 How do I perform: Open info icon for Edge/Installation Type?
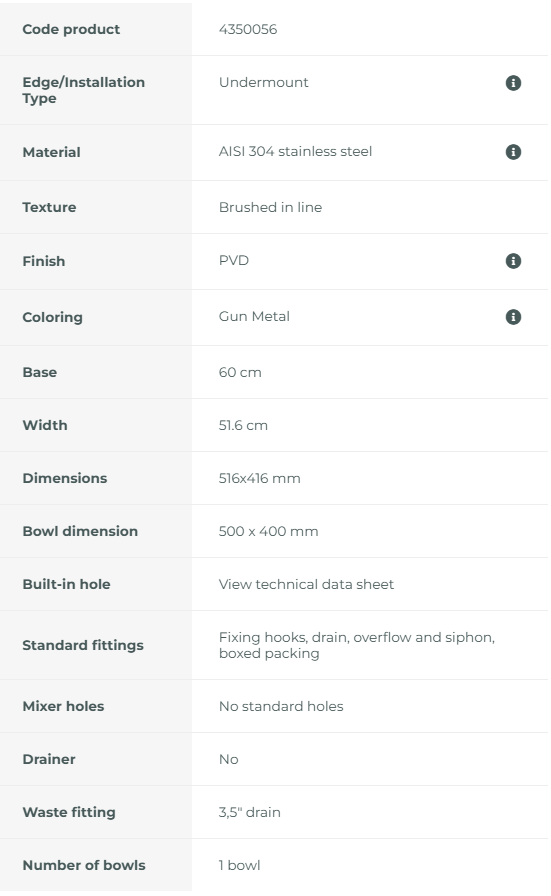[513, 83]
